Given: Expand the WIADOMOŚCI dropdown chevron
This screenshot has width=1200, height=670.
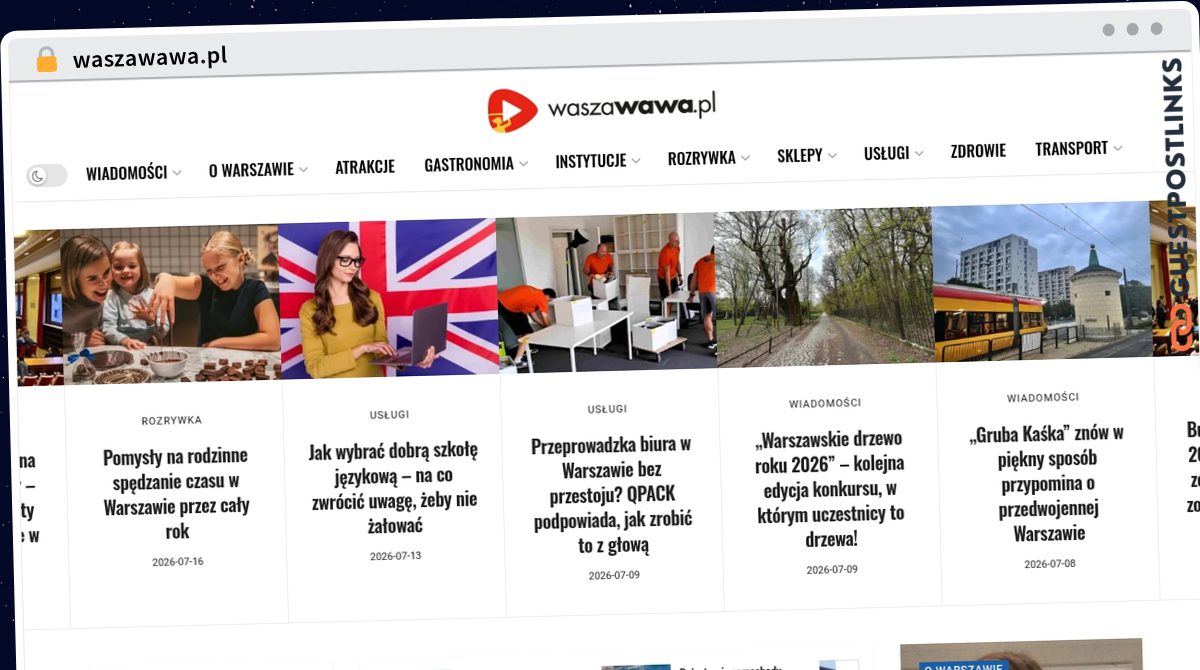Looking at the screenshot, I should pyautogui.click(x=177, y=173).
